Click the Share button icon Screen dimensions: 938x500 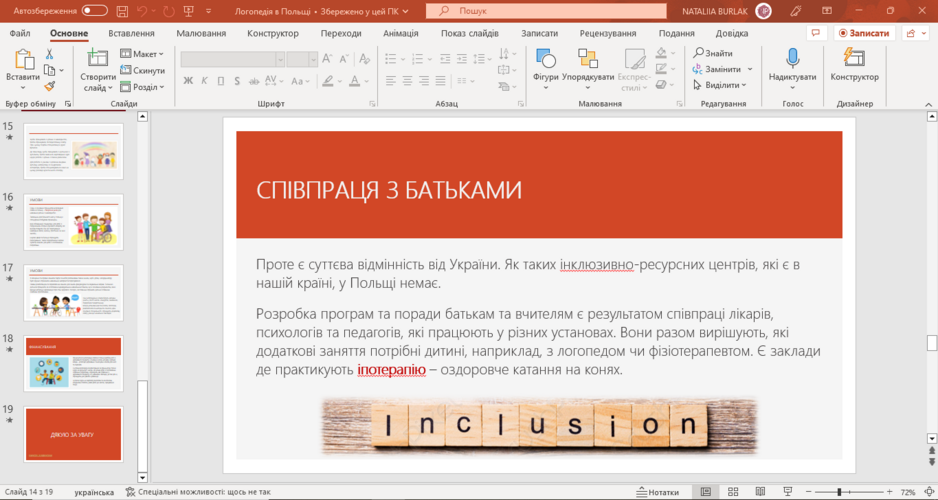point(915,33)
